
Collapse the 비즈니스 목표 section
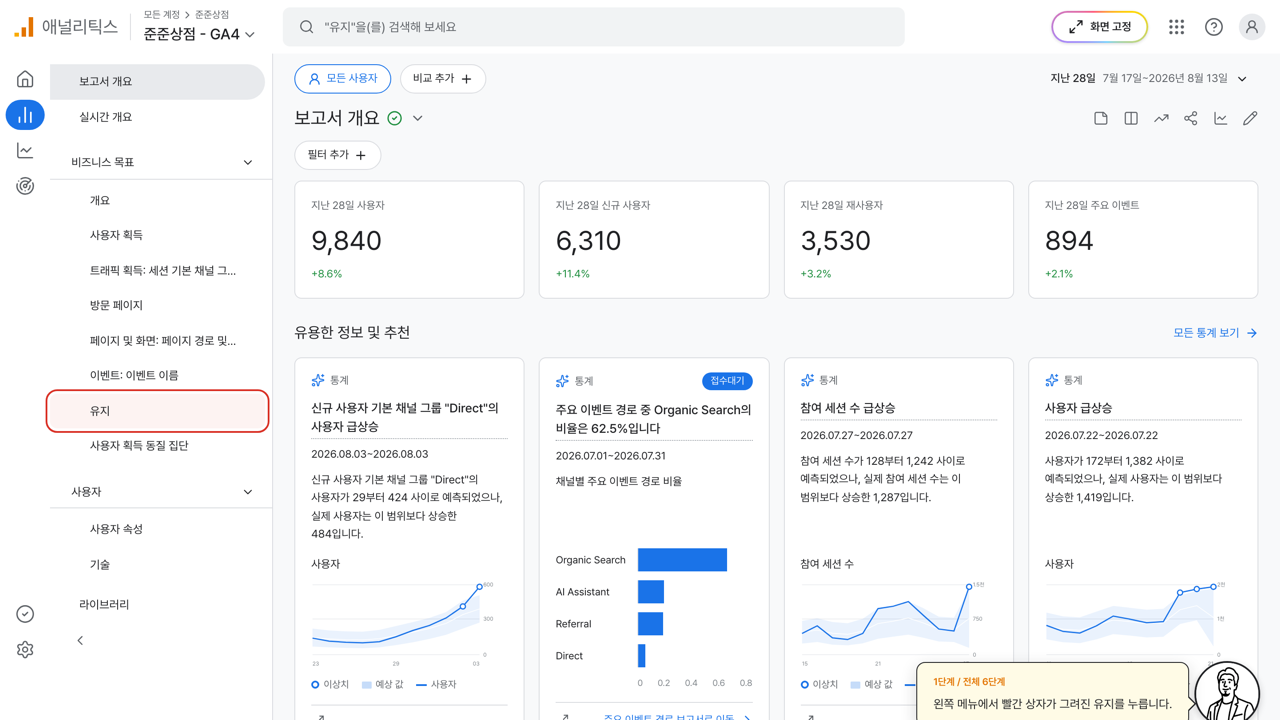[248, 162]
